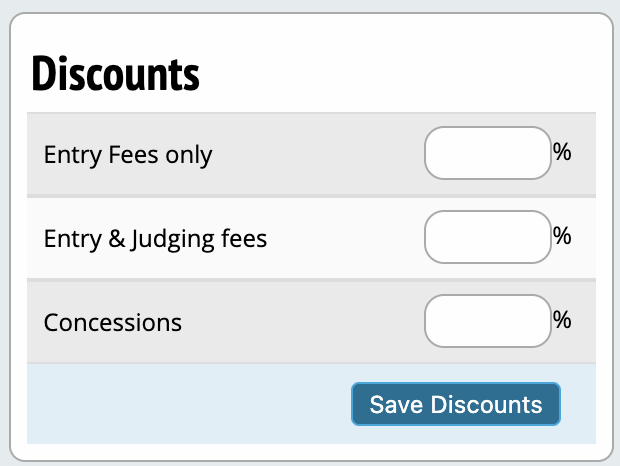
Task: Click empty gap in the Concessions row
Action: point(300,323)
